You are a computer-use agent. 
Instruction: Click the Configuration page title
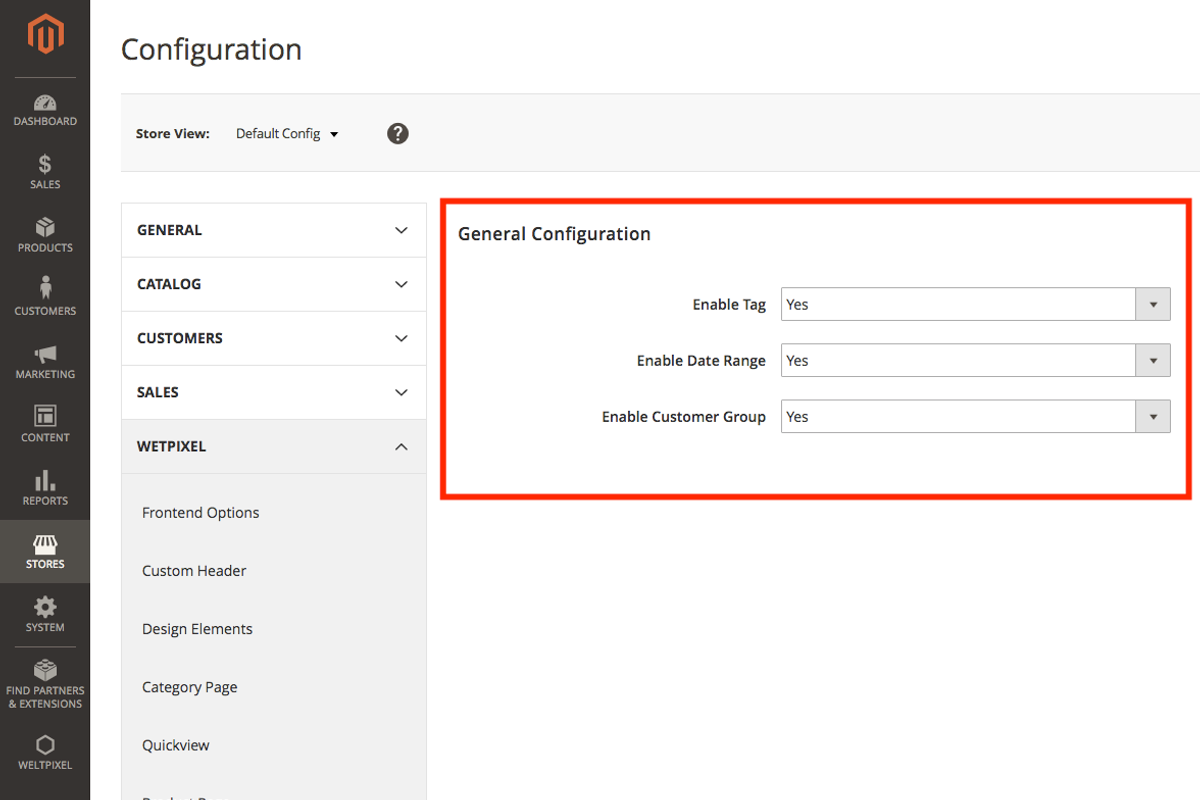(x=211, y=49)
